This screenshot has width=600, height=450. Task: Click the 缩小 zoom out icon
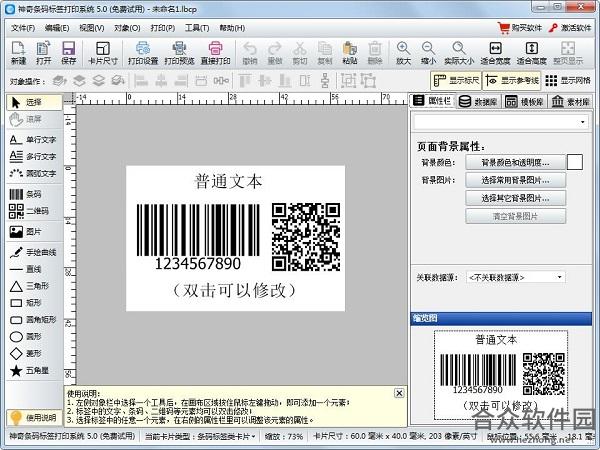pyautogui.click(x=428, y=53)
